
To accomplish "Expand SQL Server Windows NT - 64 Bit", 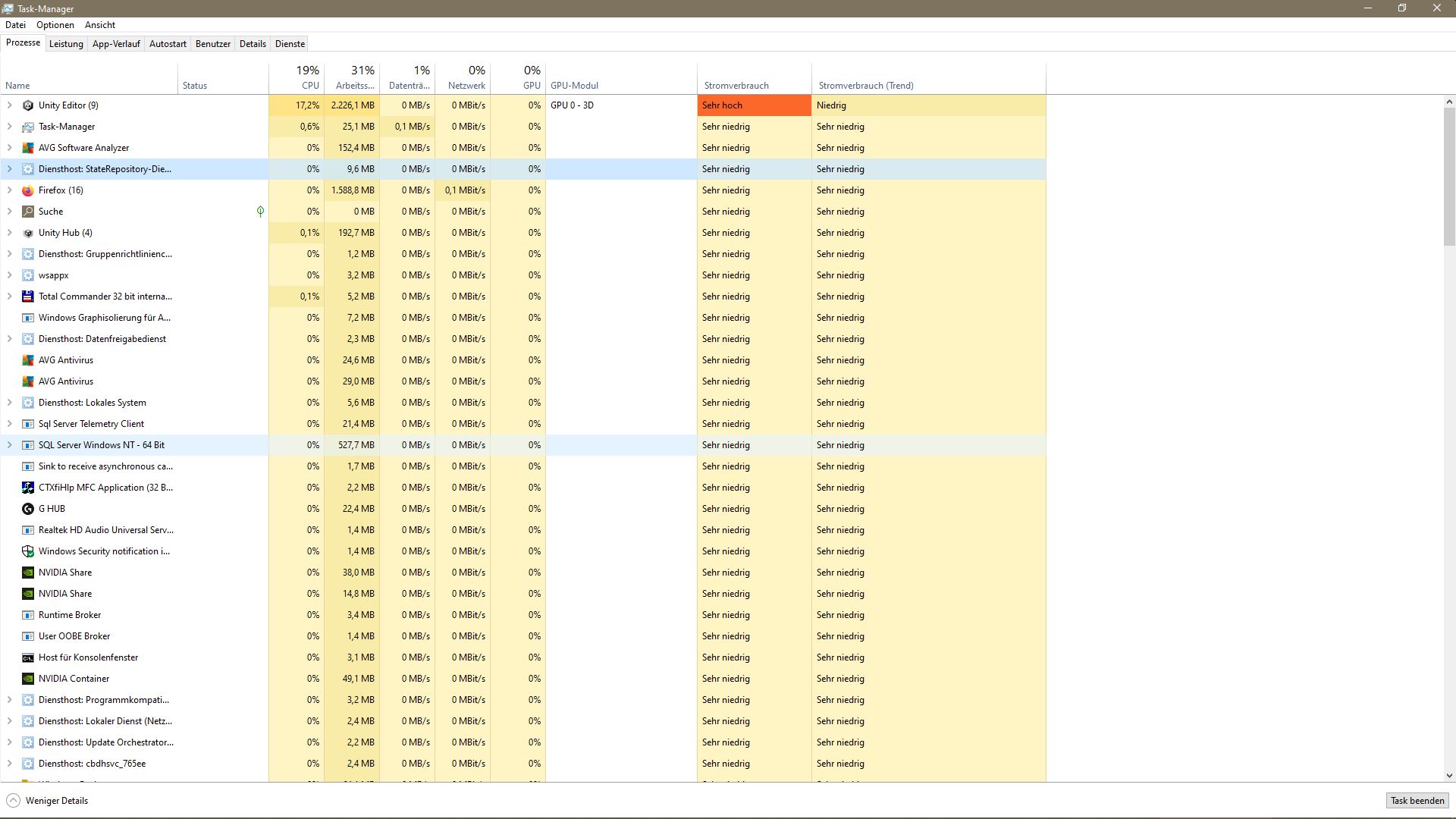I will (x=11, y=444).
